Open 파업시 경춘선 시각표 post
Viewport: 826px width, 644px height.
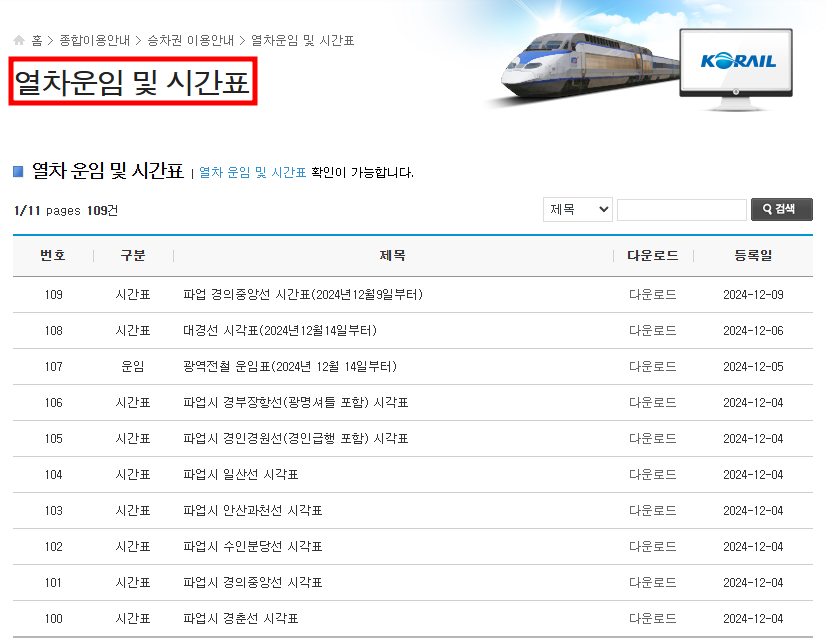pos(241,619)
